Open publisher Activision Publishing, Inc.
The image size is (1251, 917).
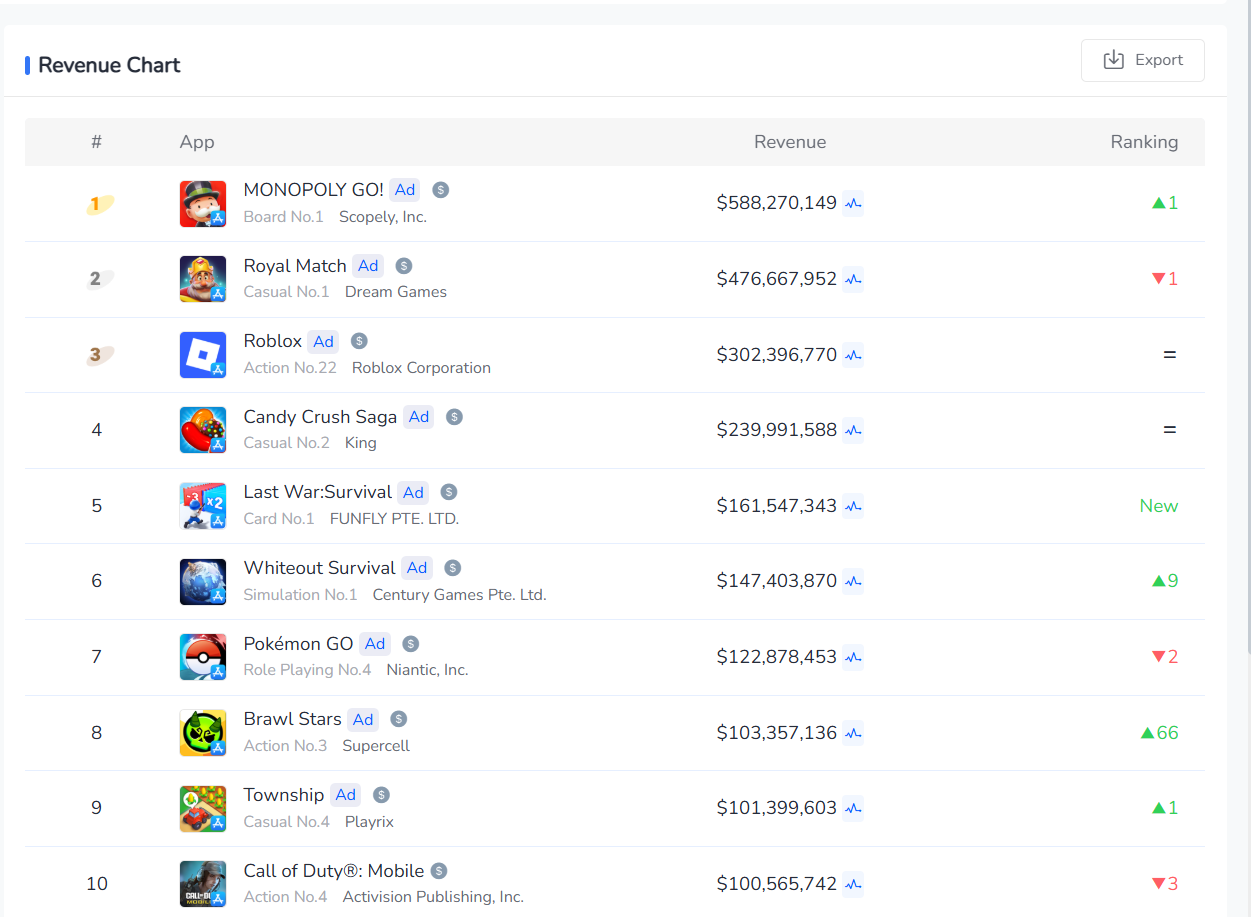tap(433, 897)
